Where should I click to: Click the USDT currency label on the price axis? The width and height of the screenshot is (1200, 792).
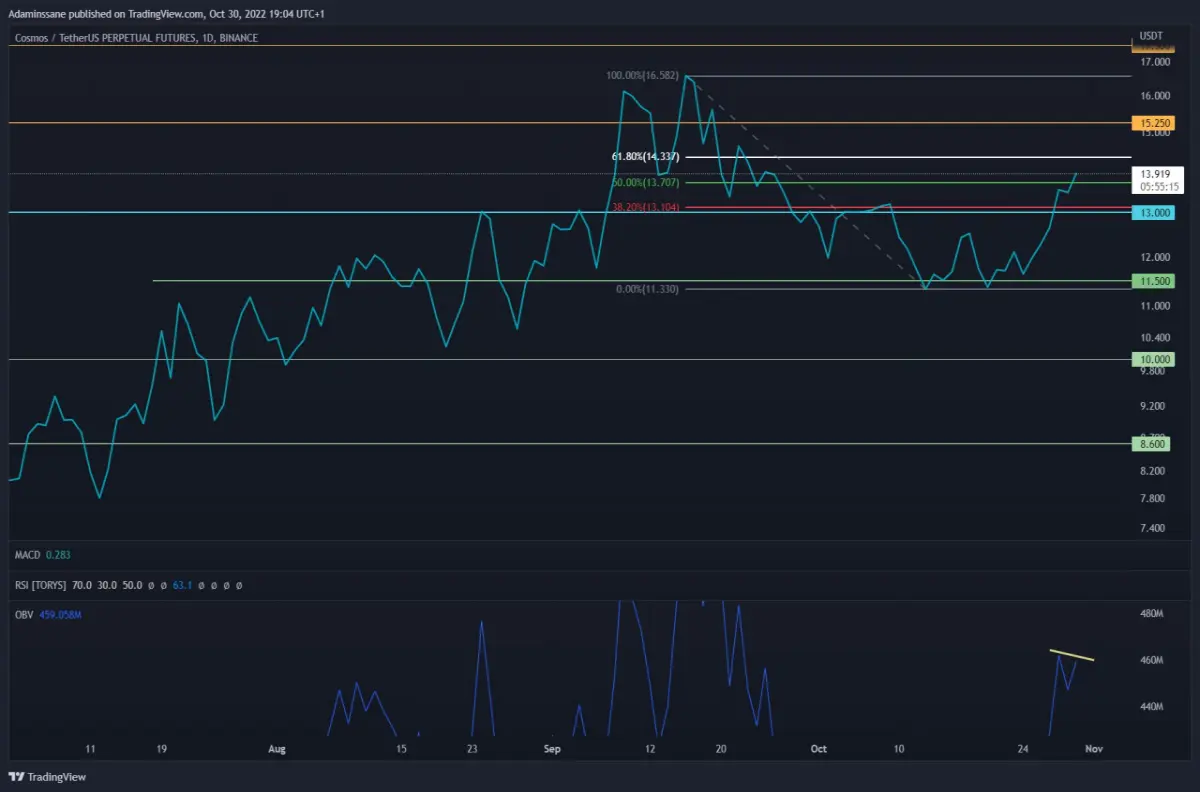point(1152,37)
